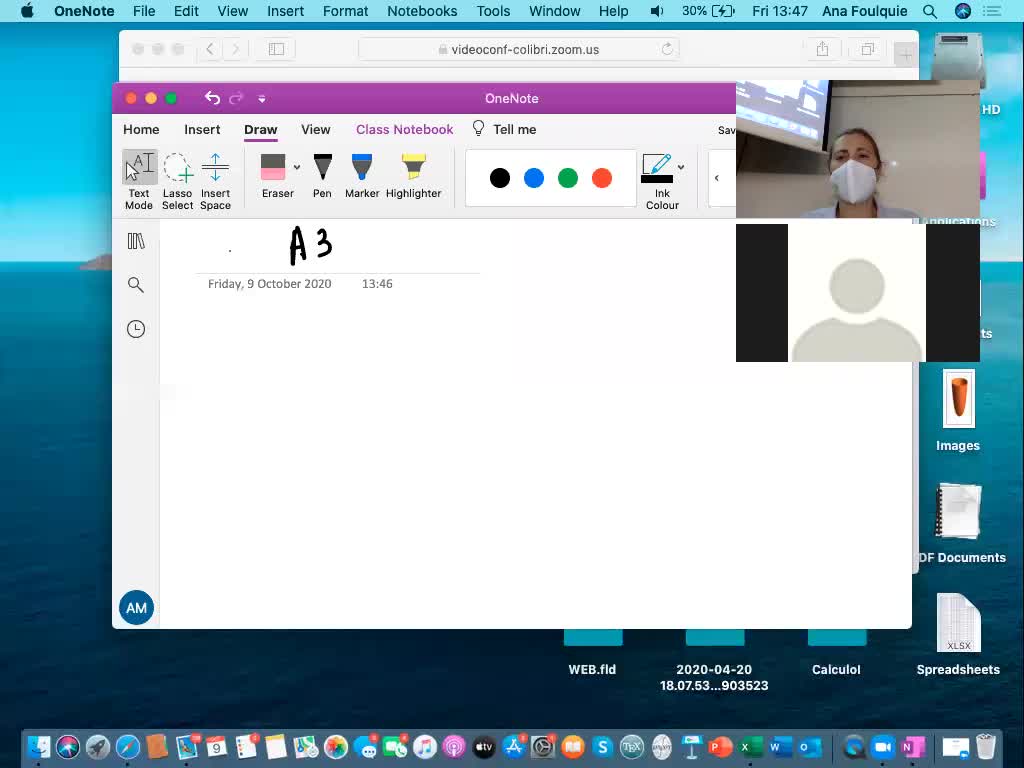Screen dimensions: 1024x768
Task: Select the Spreadsheets stack on desktop
Action: click(958, 634)
